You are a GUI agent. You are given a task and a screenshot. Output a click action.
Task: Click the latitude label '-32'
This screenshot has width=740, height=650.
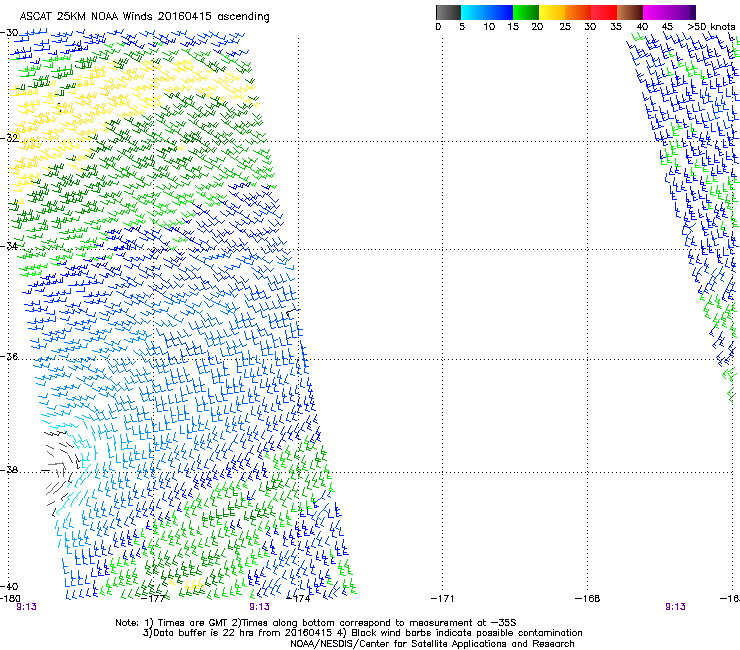pos(9,138)
